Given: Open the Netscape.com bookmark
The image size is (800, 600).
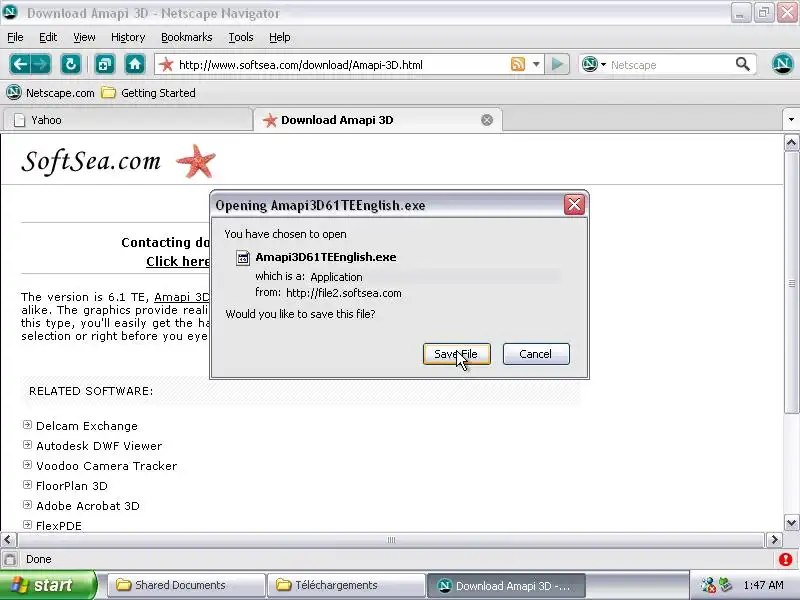Looking at the screenshot, I should [51, 93].
